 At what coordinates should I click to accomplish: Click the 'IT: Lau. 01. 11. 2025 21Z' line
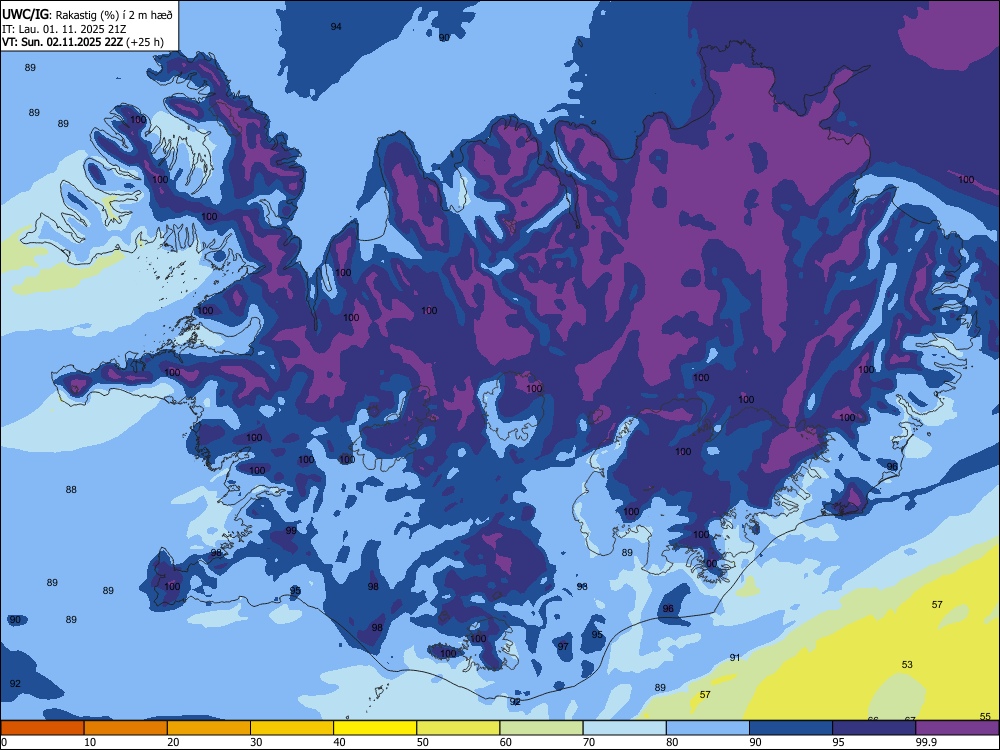click(64, 29)
